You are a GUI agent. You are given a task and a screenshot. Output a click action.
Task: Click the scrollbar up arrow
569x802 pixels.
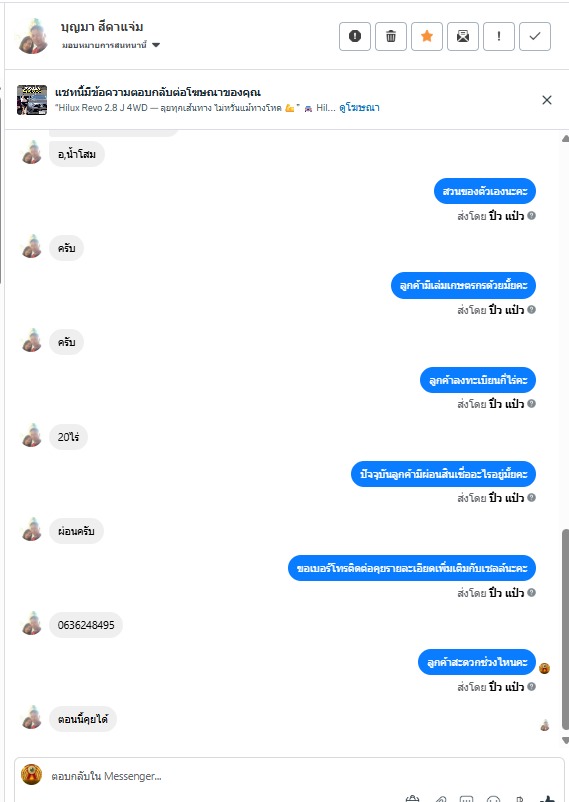click(x=565, y=138)
